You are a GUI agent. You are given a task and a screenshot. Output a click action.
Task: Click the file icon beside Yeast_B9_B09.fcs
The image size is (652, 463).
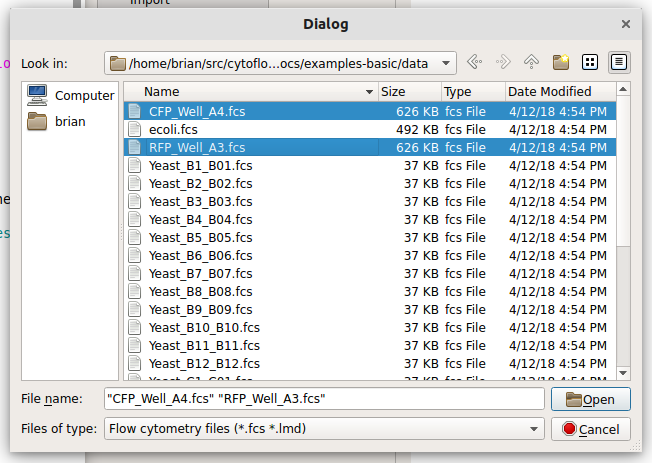point(134,309)
